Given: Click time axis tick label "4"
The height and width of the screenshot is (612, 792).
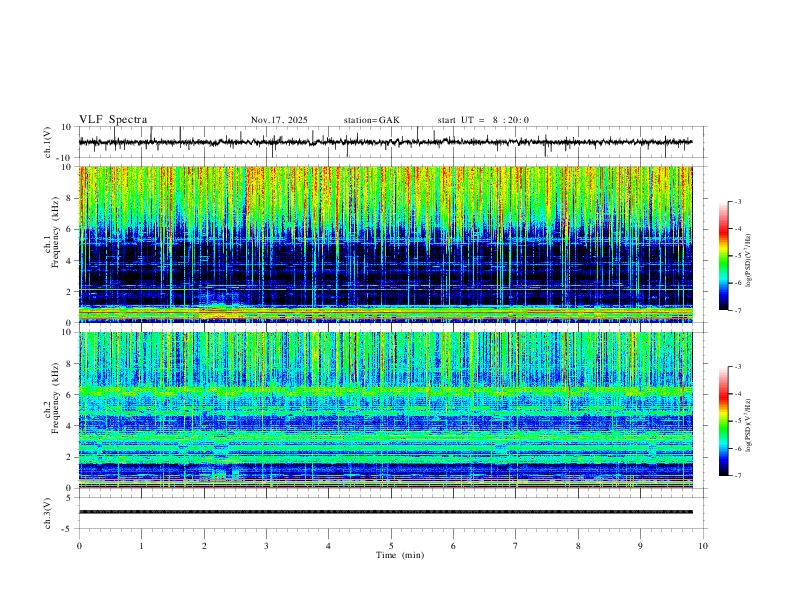Looking at the screenshot, I should (328, 546).
